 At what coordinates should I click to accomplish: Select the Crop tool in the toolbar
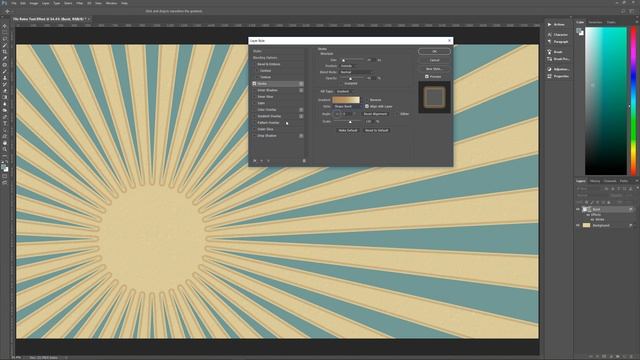pos(5,52)
